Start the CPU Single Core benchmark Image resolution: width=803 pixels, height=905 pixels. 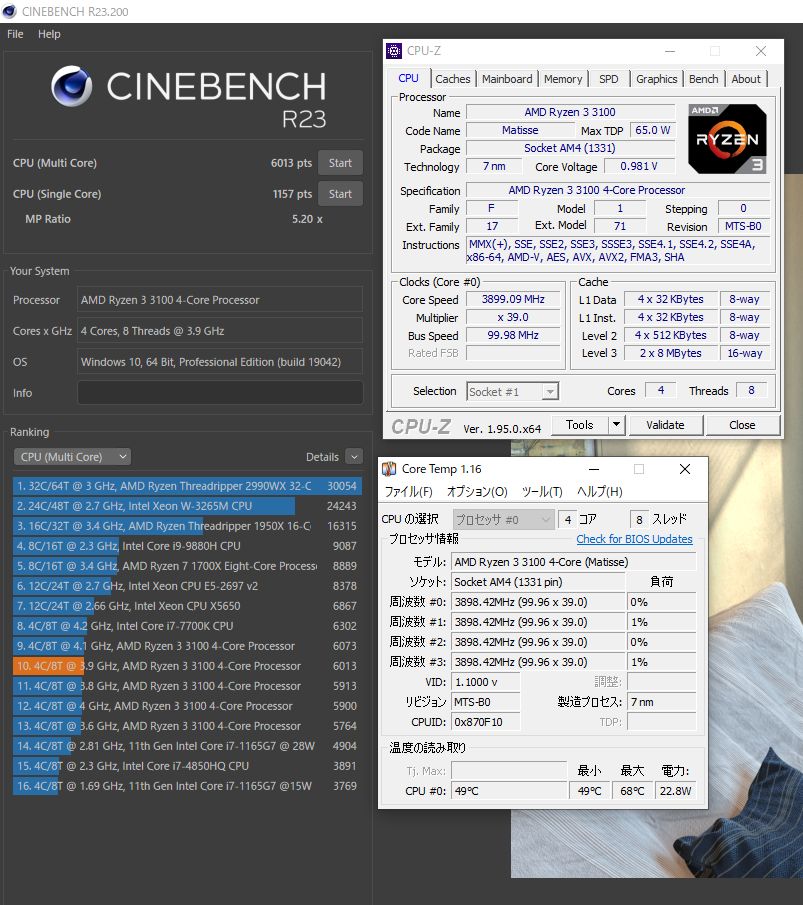point(340,194)
